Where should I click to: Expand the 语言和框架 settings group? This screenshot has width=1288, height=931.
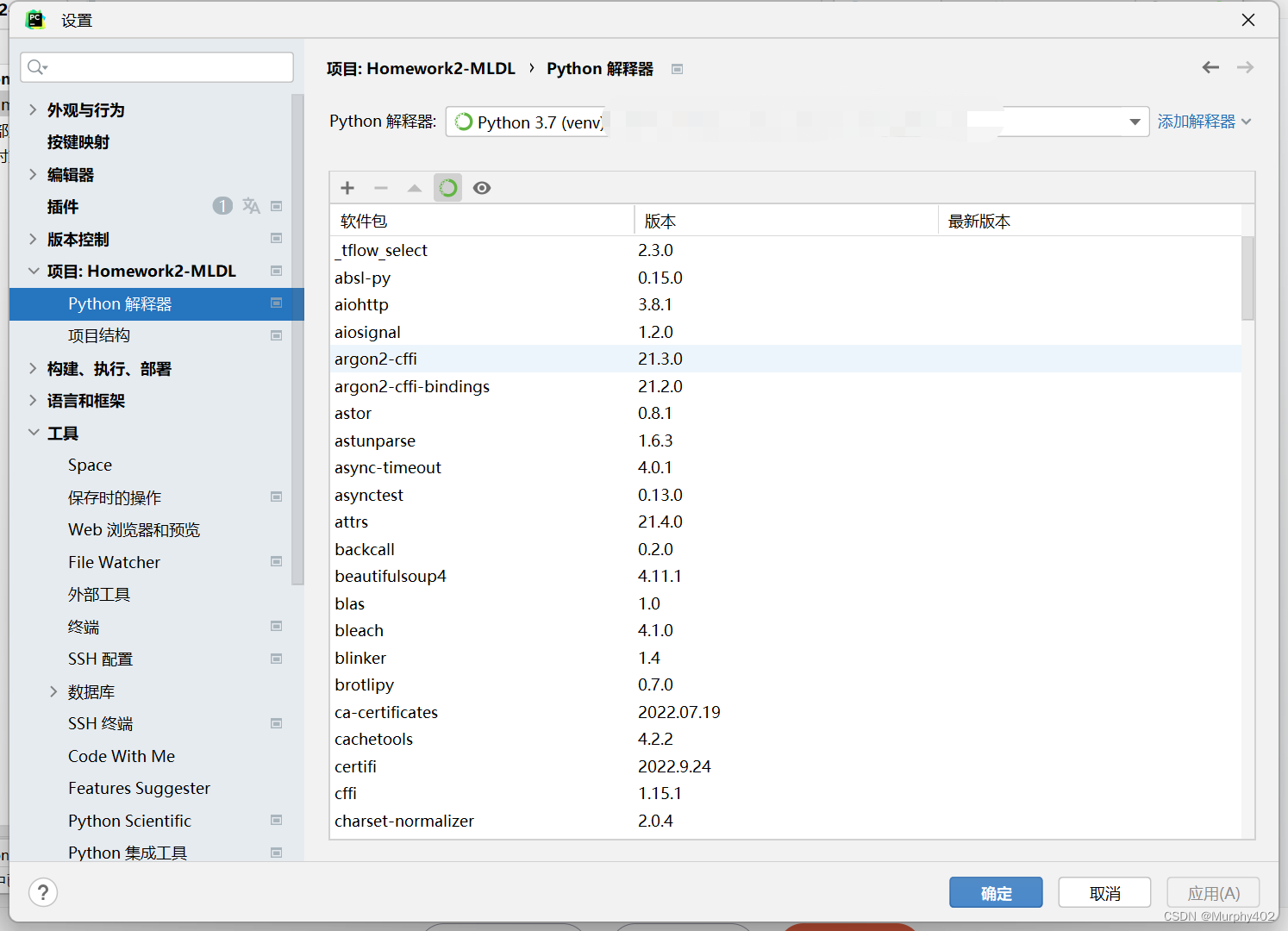pyautogui.click(x=33, y=400)
